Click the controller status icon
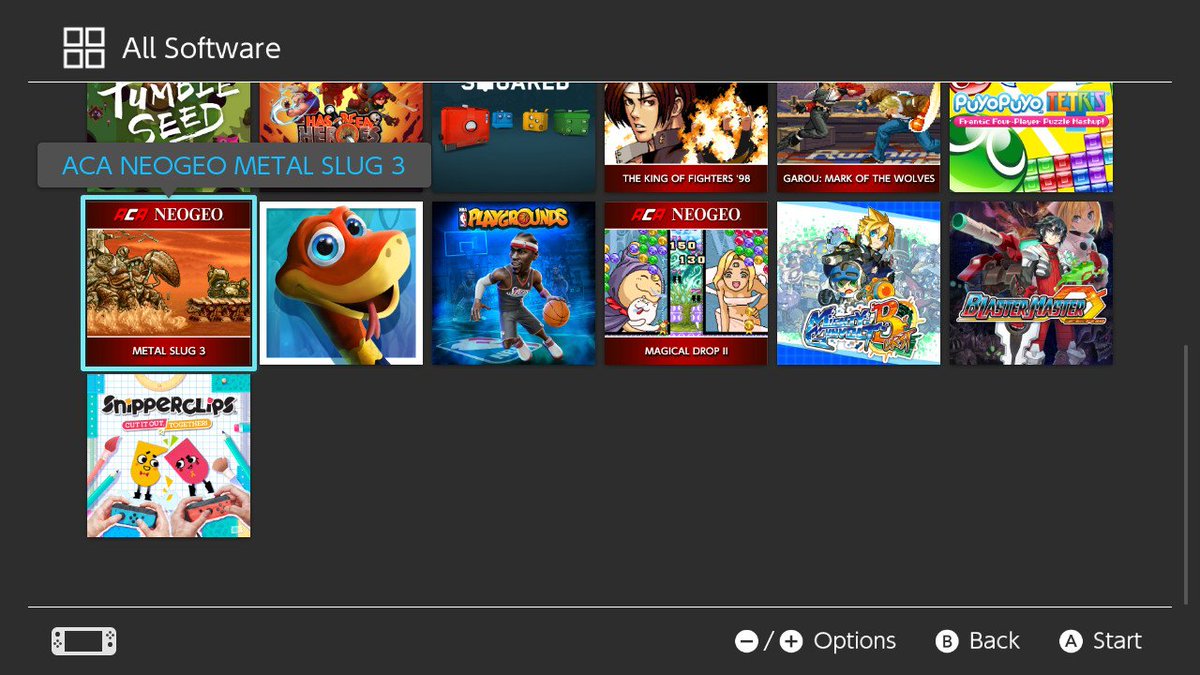 click(84, 641)
